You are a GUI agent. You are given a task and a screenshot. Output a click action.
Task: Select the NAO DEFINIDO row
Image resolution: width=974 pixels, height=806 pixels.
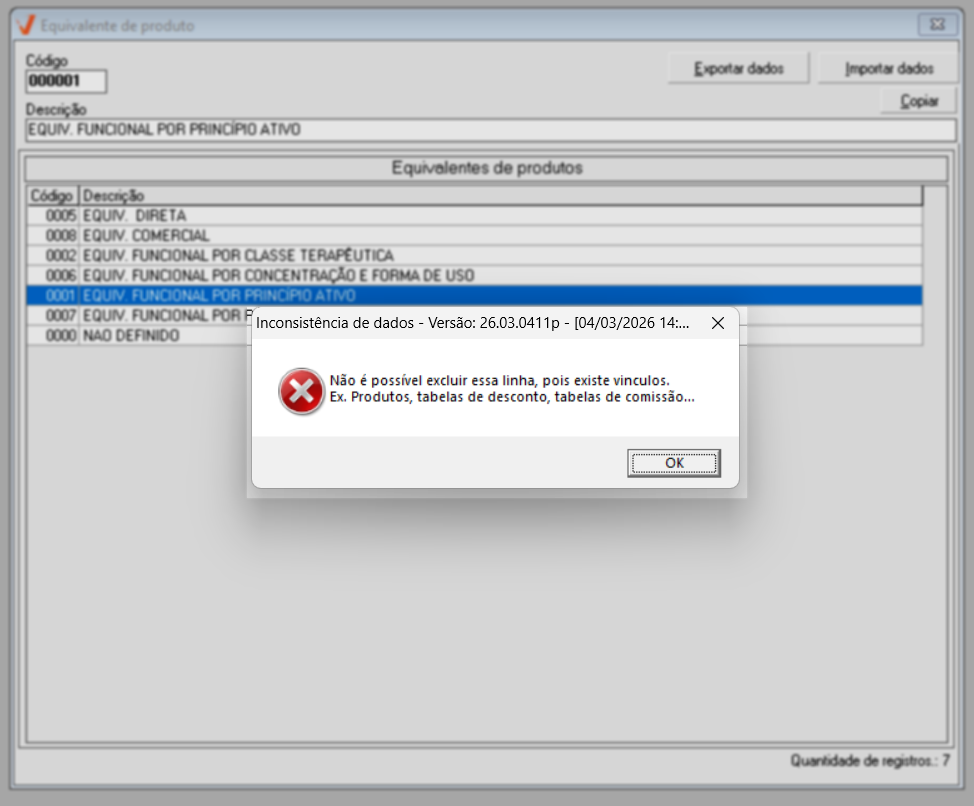pyautogui.click(x=139, y=335)
